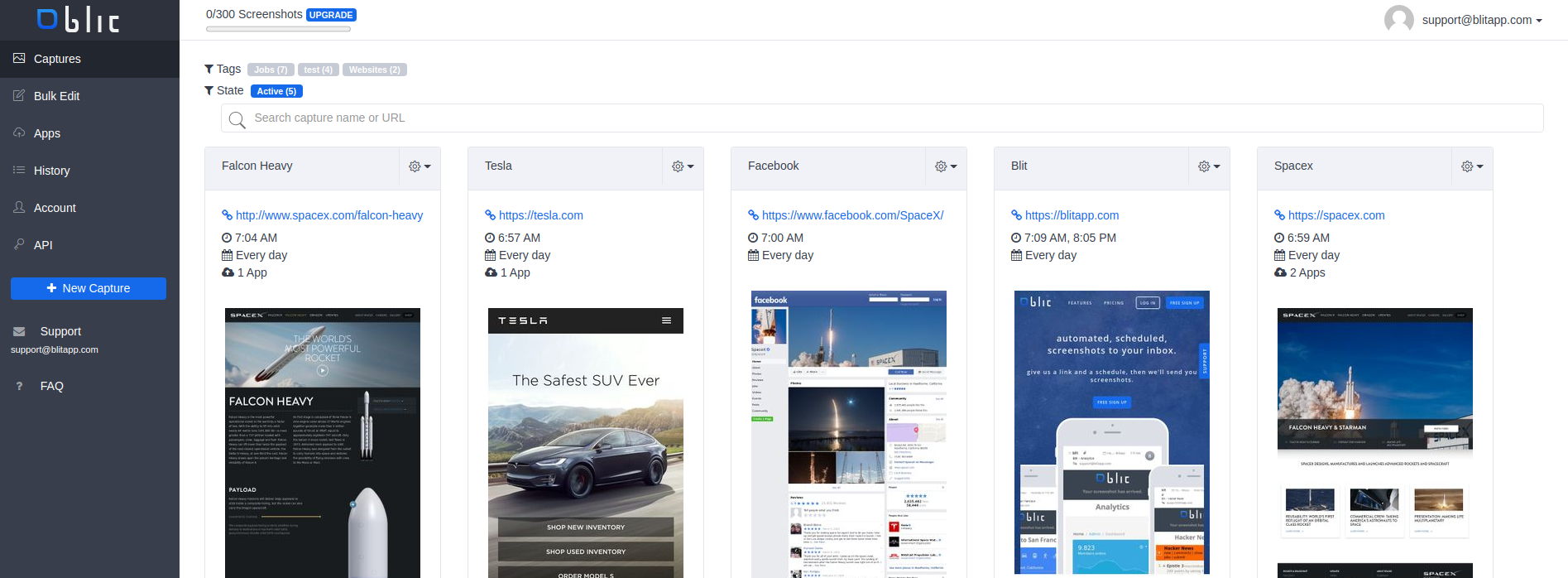Open the Falcon Heavy gear dropdown
Screen dimensions: 1568x578
click(x=420, y=166)
